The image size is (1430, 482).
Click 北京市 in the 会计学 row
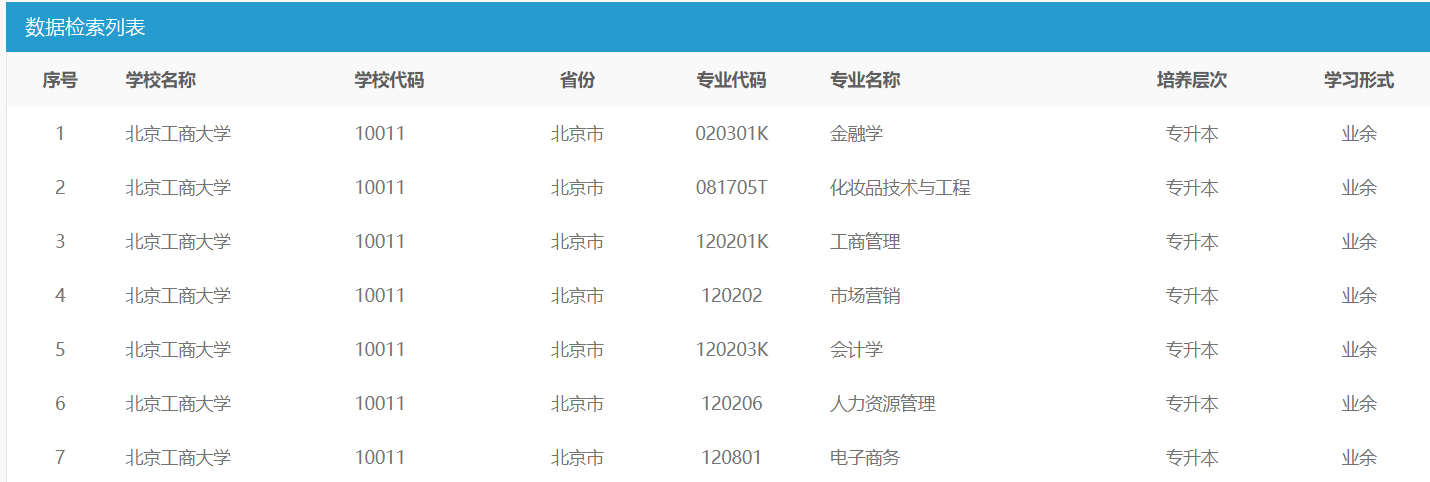[577, 349]
